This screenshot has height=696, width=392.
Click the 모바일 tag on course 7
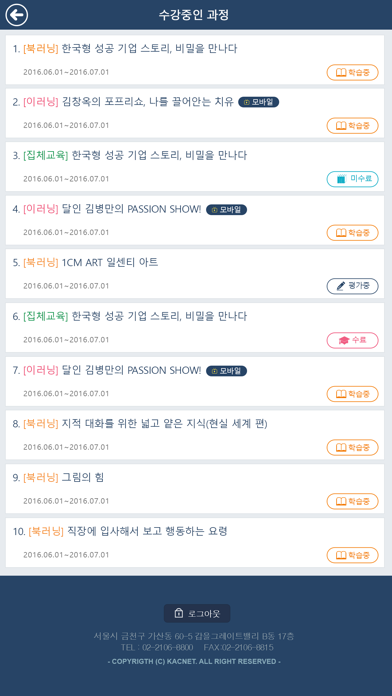click(x=226, y=371)
